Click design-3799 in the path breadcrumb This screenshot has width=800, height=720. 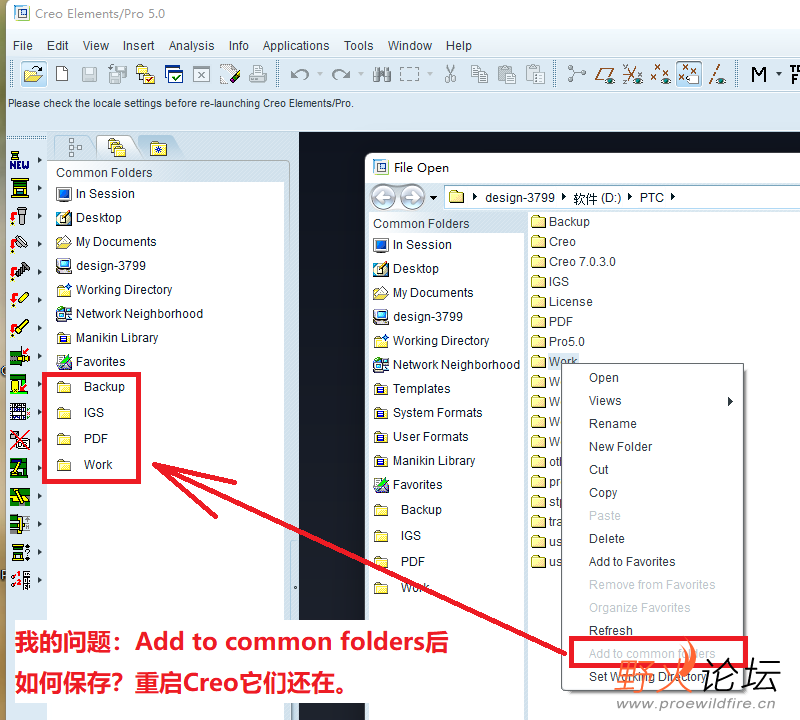519,197
